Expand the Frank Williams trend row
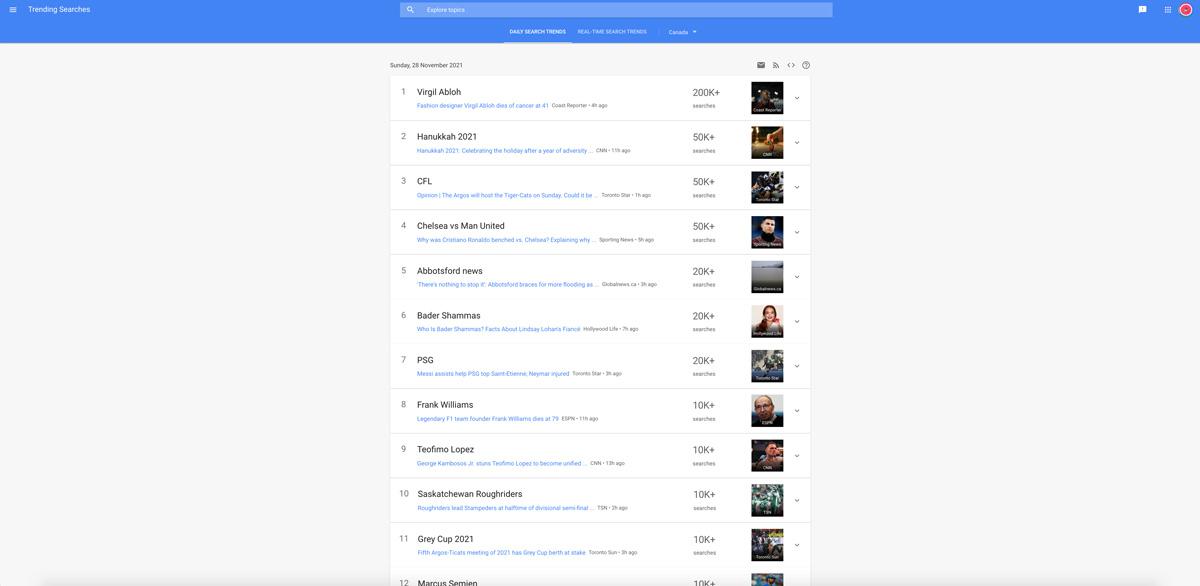This screenshot has height=586, width=1200. coord(797,411)
